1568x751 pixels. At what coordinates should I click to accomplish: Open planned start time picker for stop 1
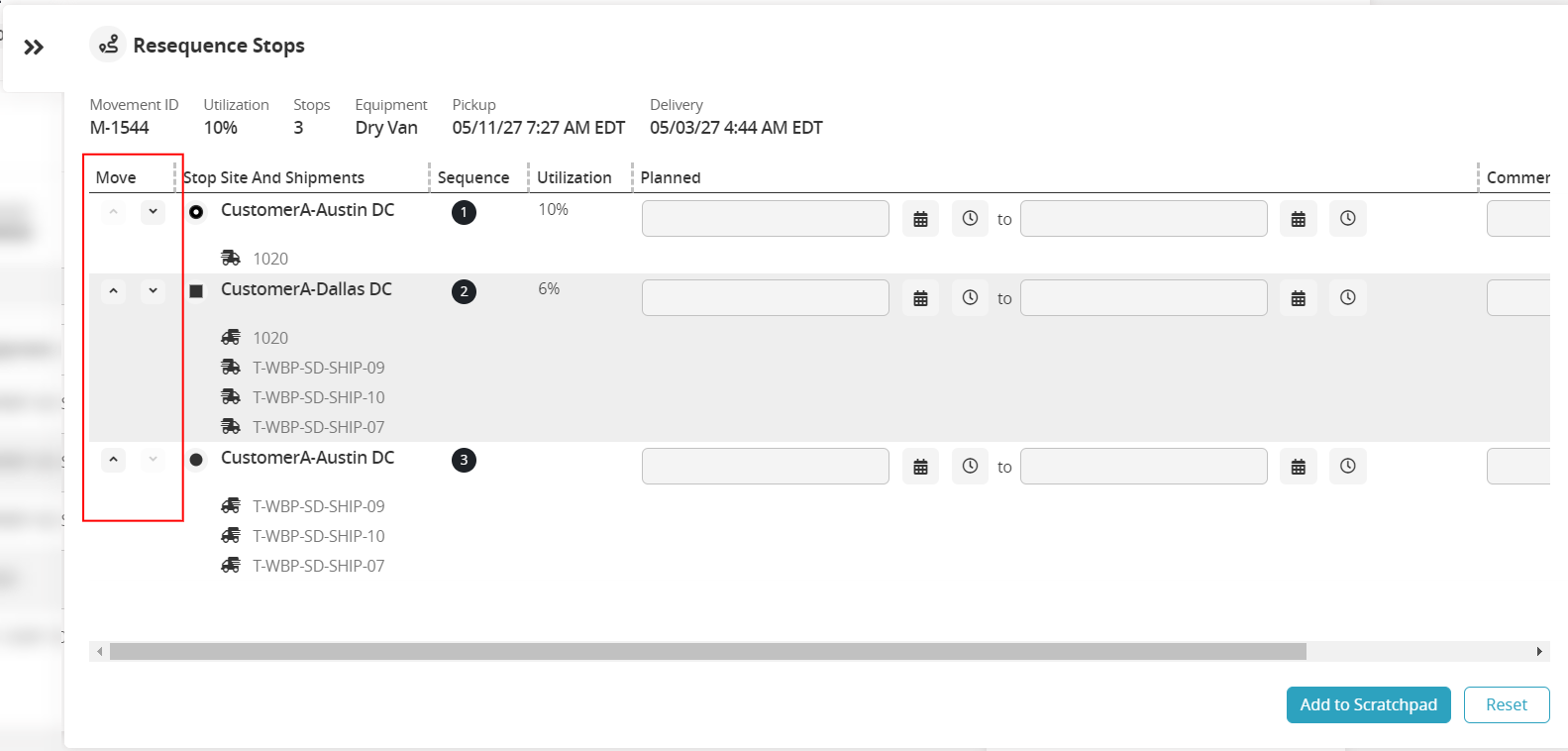pos(970,219)
